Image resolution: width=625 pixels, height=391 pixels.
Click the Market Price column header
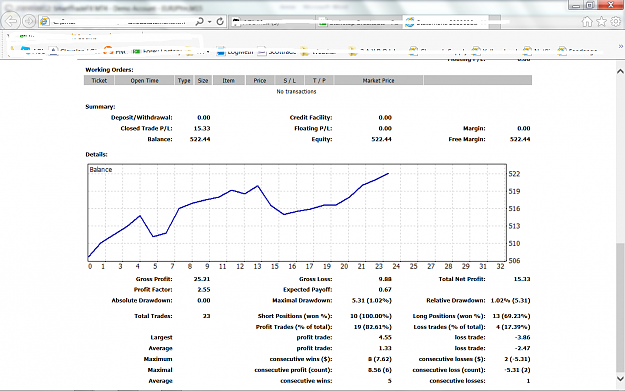[378, 81]
